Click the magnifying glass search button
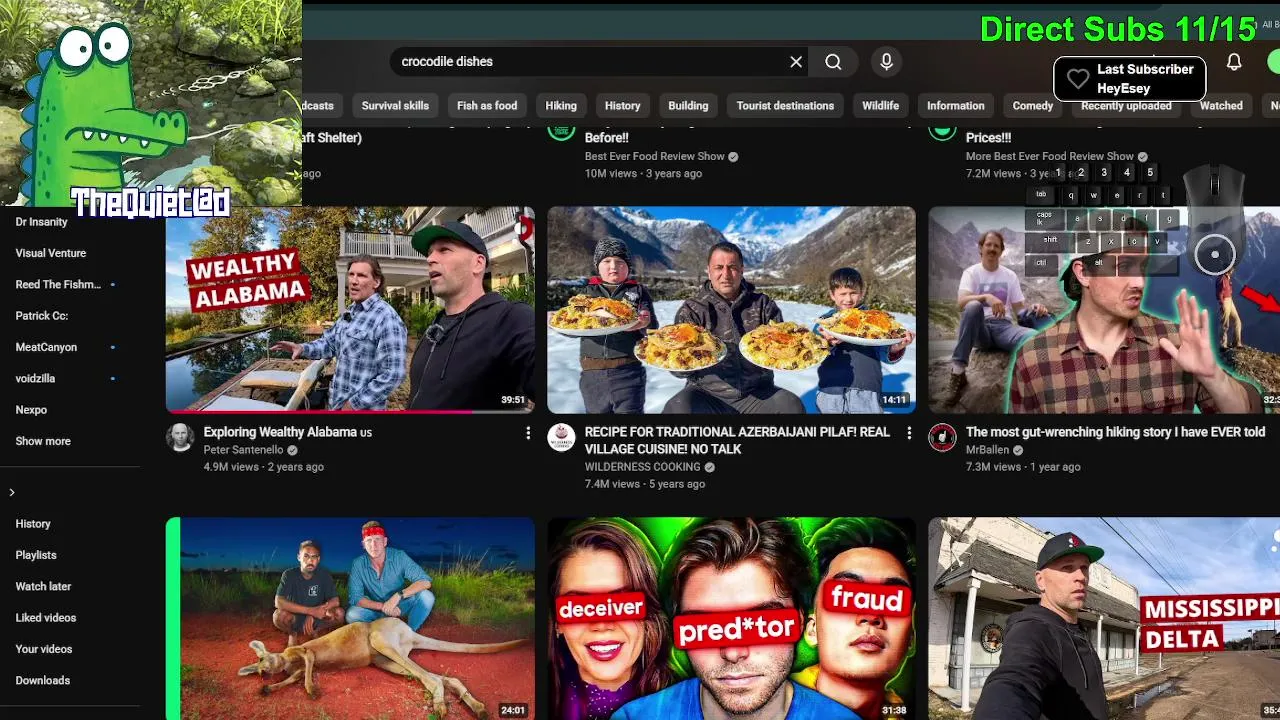 [x=833, y=62]
